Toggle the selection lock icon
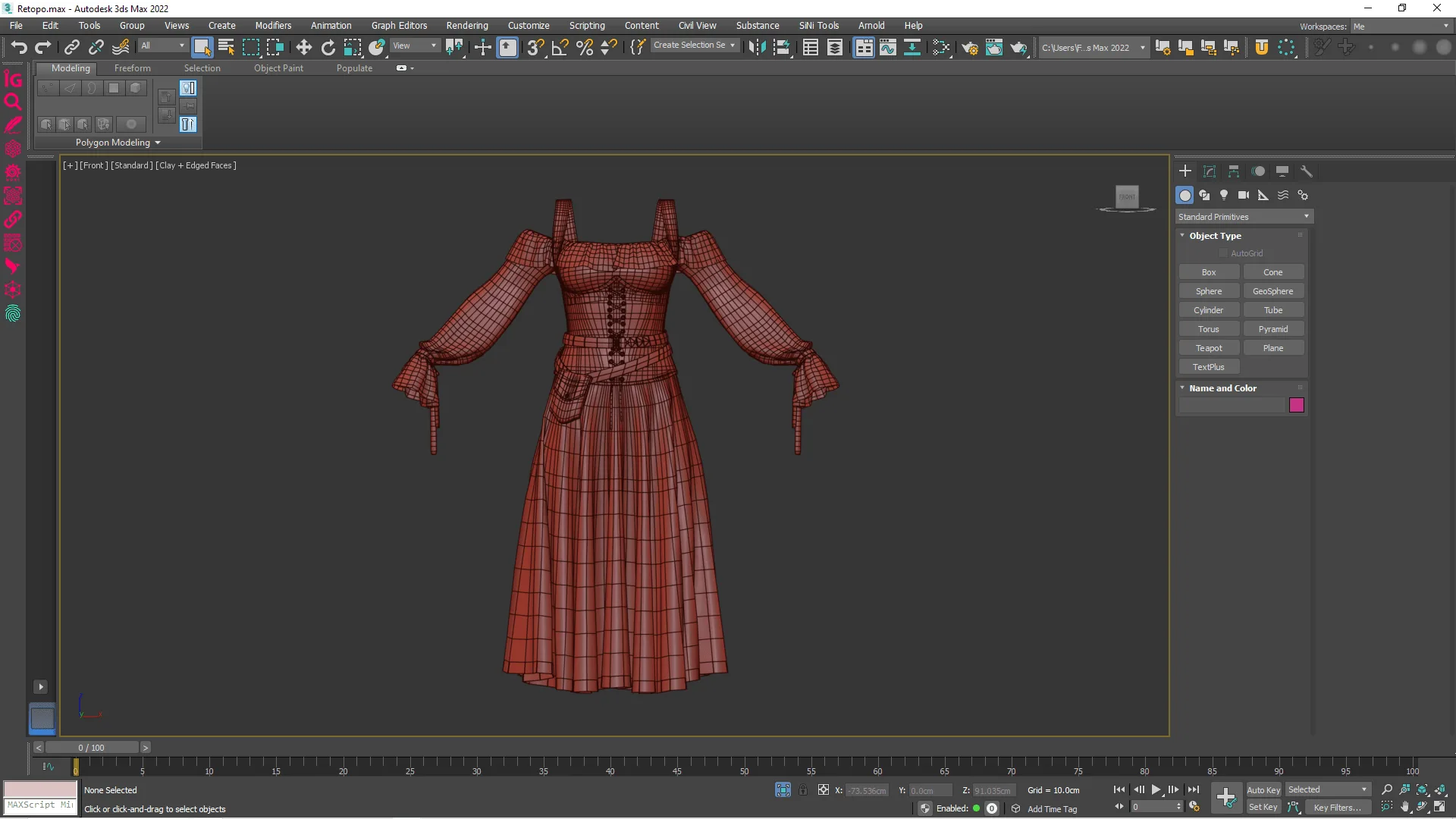The width and height of the screenshot is (1456, 819). [803, 789]
